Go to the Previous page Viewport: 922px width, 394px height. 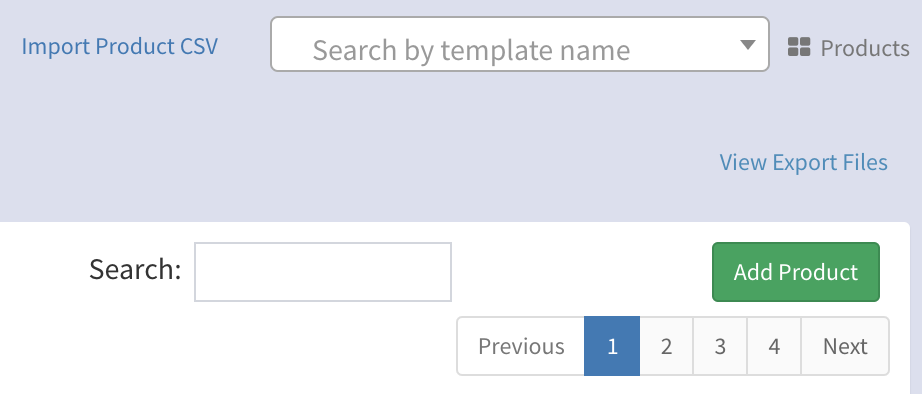click(521, 346)
